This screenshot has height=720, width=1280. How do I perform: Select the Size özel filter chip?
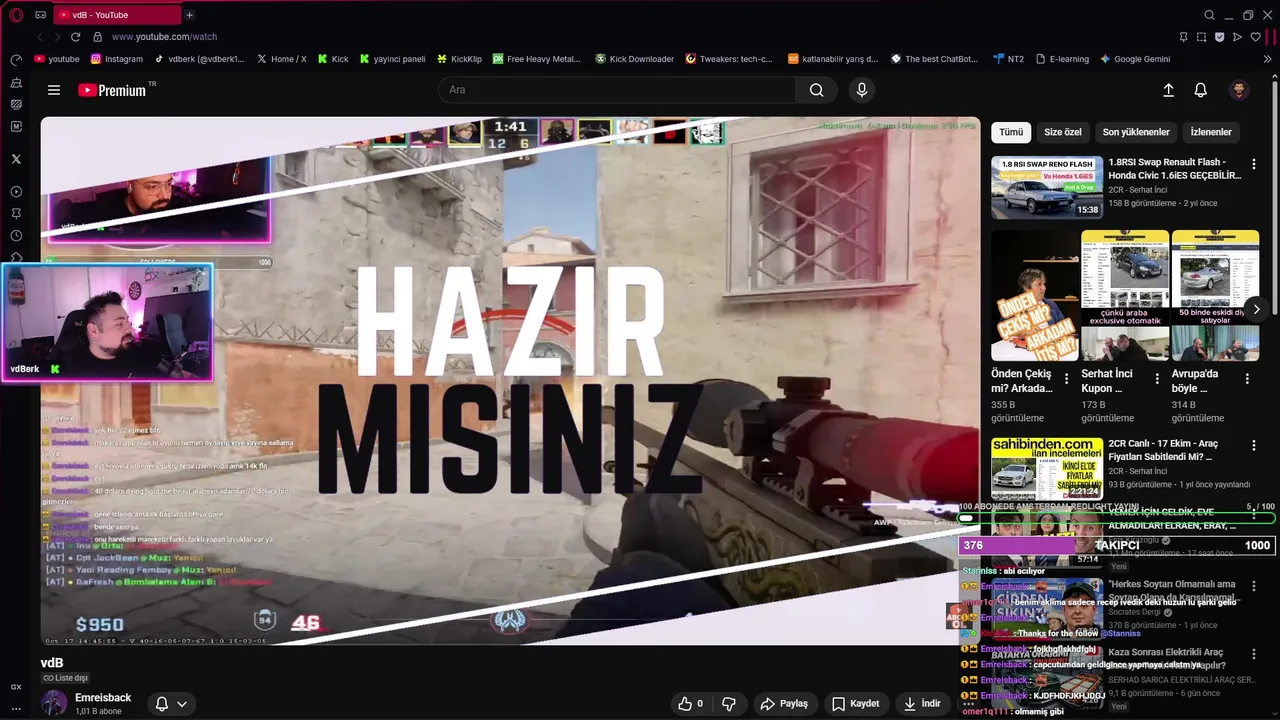[x=1063, y=132]
